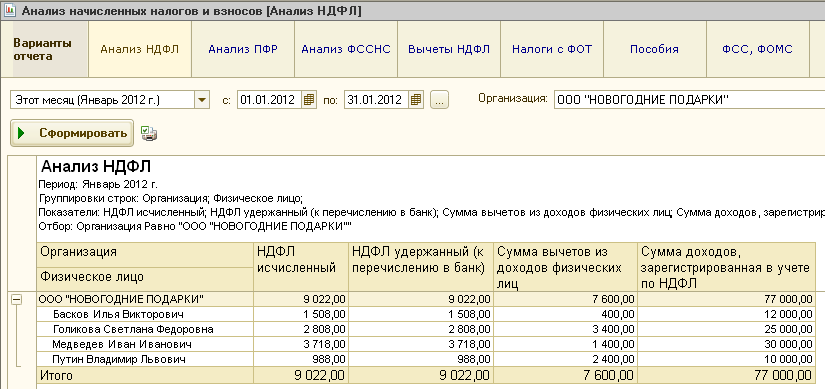Select the Медведев Иван Иванович row
Viewport: 825px width, 389px height.
point(426,344)
